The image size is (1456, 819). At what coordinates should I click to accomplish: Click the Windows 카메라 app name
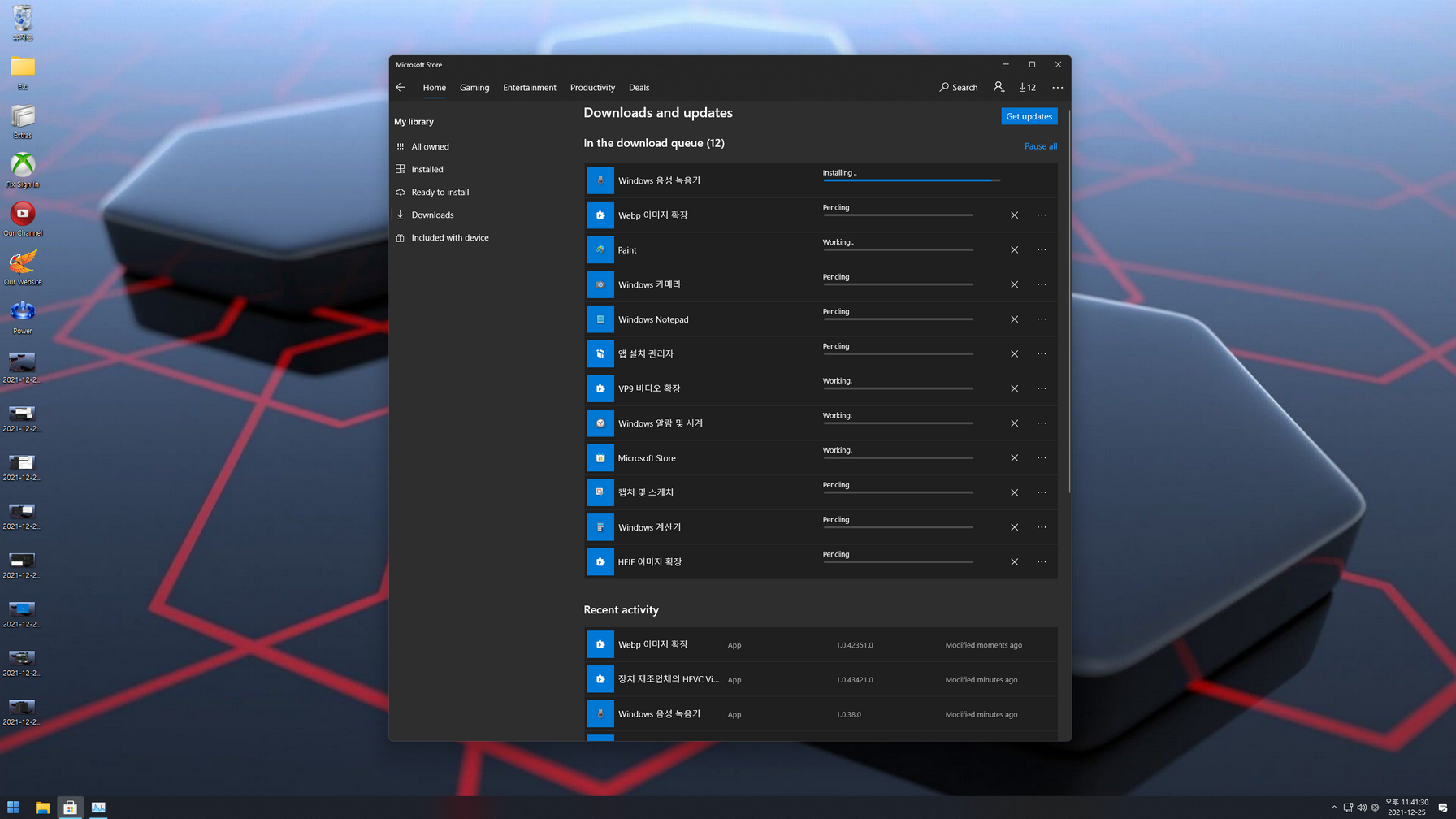click(649, 284)
